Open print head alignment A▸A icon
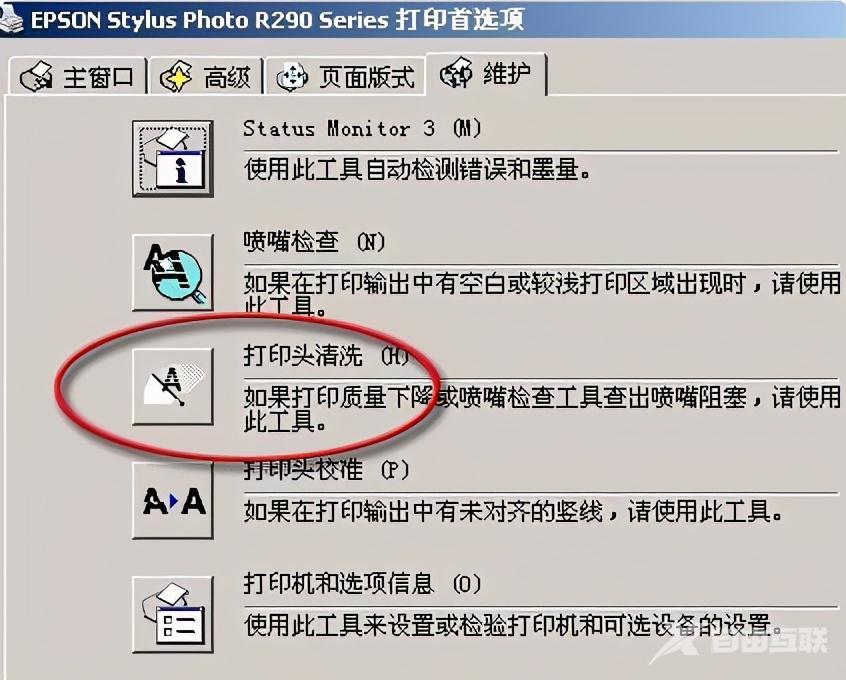The width and height of the screenshot is (846, 680). 173,500
